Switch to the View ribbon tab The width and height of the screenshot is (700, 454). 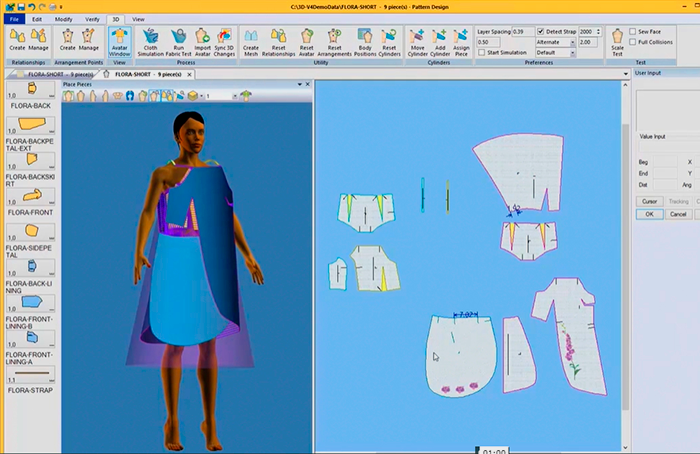point(138,19)
